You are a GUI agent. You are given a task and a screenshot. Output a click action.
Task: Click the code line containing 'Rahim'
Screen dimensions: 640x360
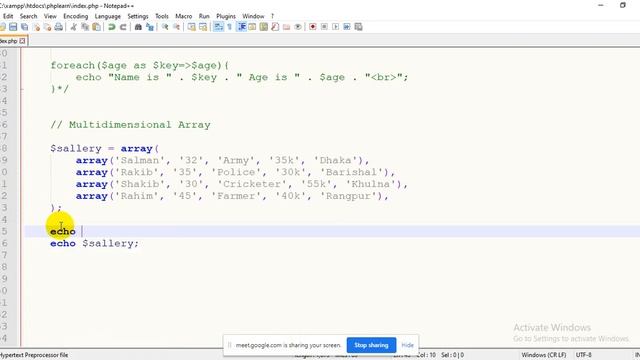pyautogui.click(x=232, y=196)
